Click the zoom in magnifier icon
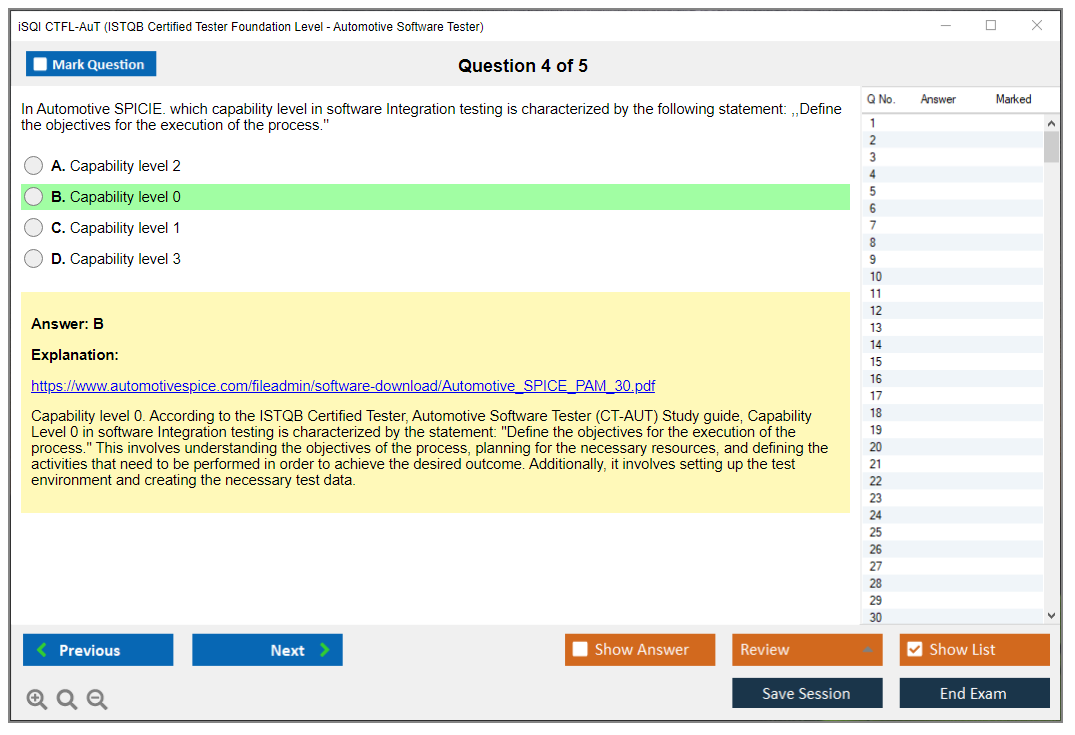1075x735 pixels. tap(37, 700)
